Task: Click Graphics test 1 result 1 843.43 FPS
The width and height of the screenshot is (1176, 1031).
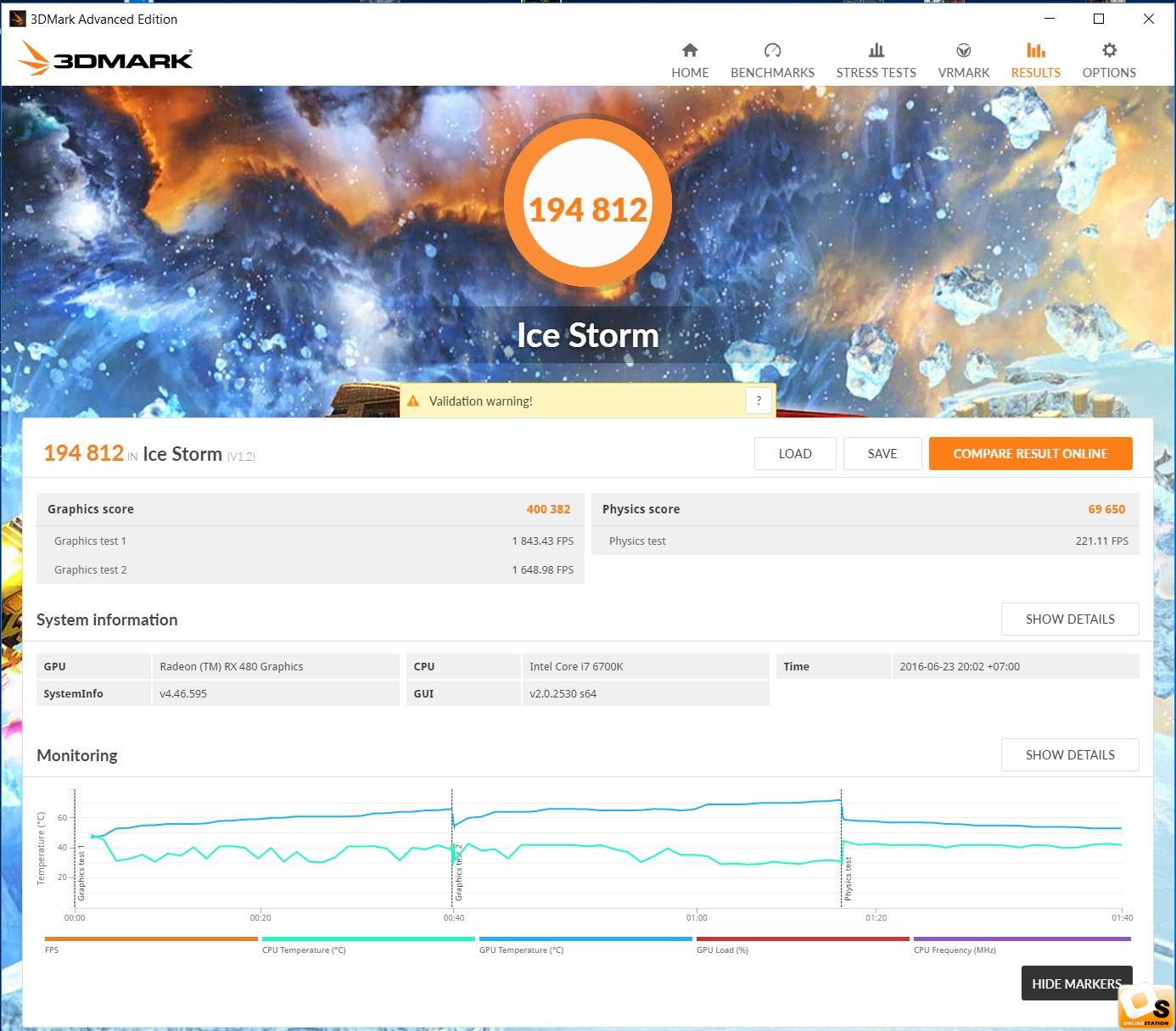Action: pyautogui.click(x=542, y=541)
